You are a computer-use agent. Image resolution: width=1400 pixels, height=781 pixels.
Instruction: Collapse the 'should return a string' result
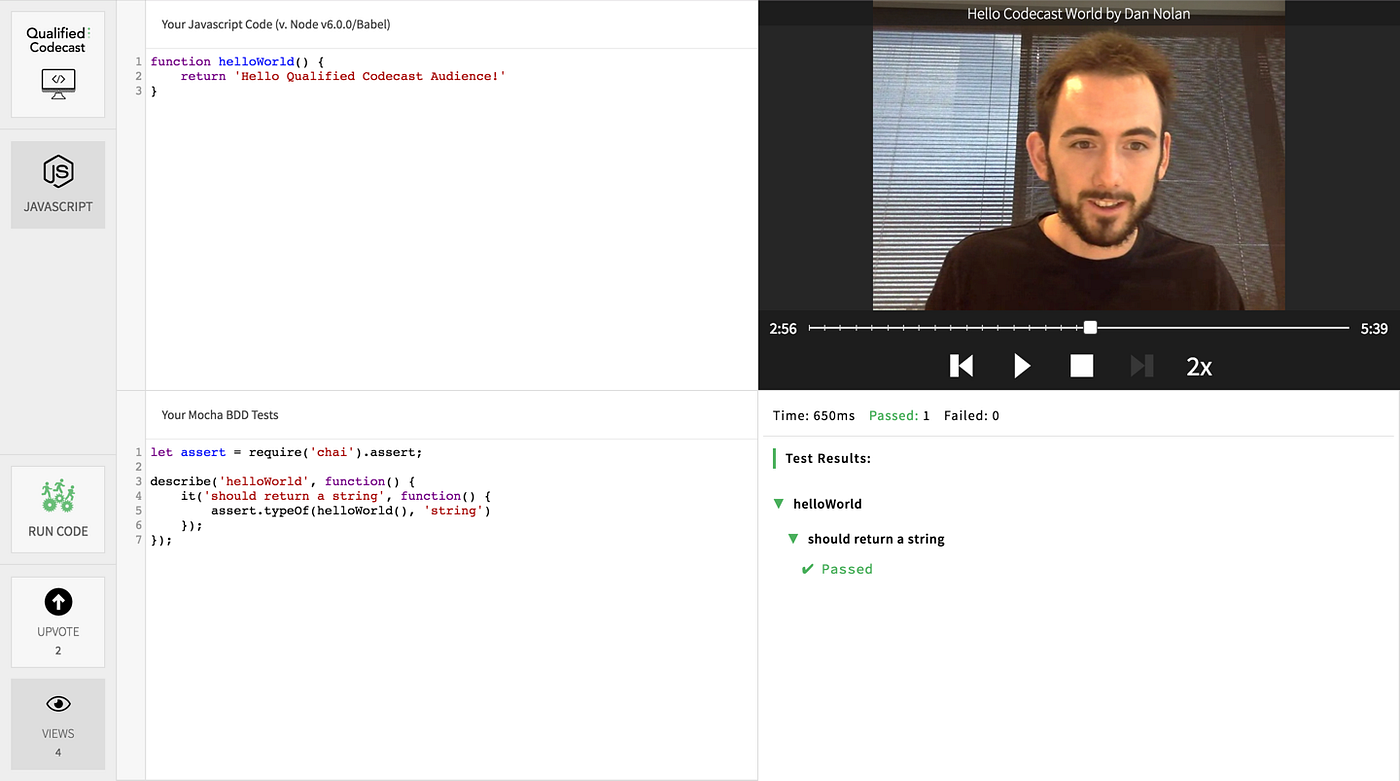[793, 538]
